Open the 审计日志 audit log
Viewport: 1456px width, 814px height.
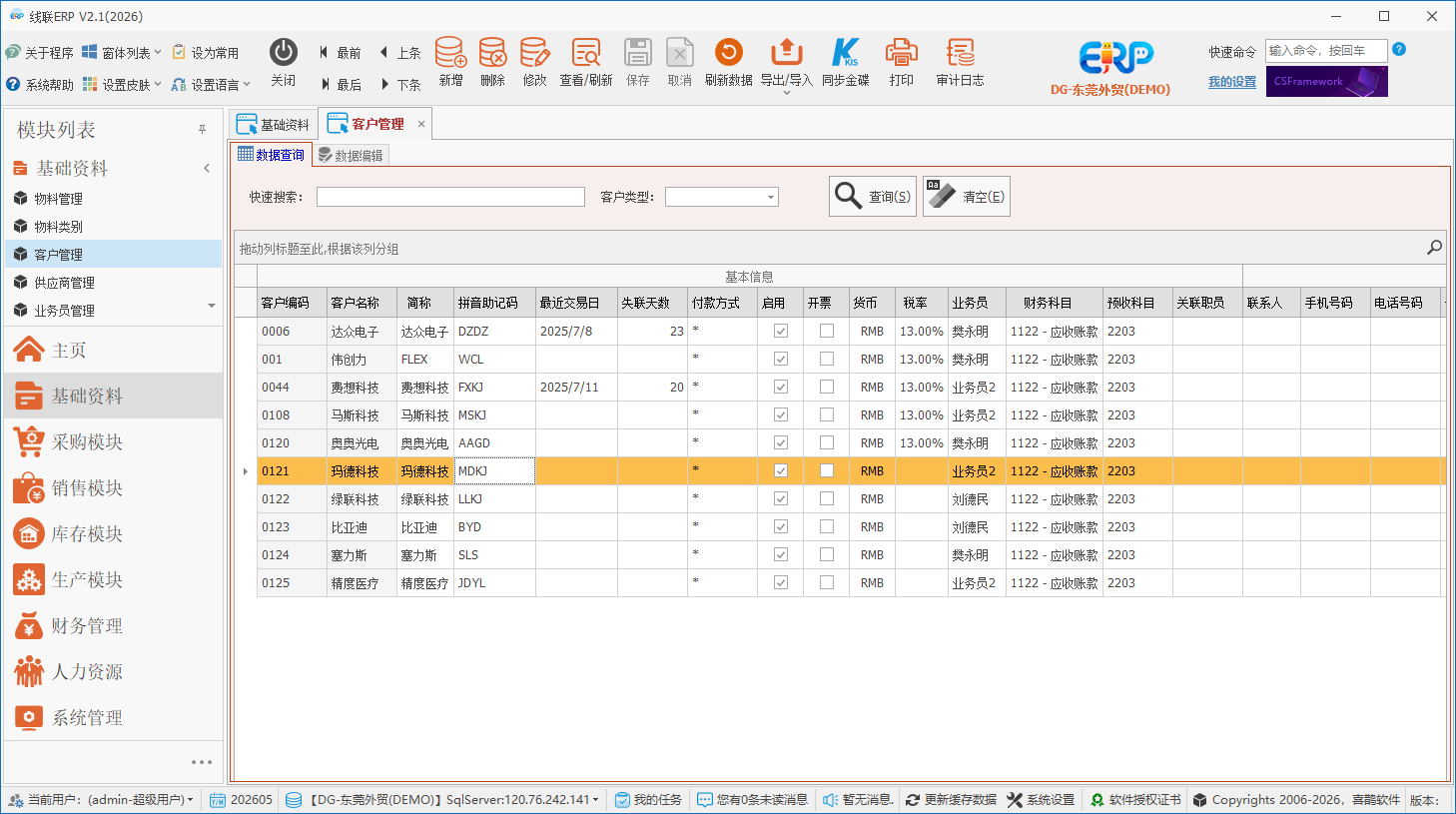[960, 62]
